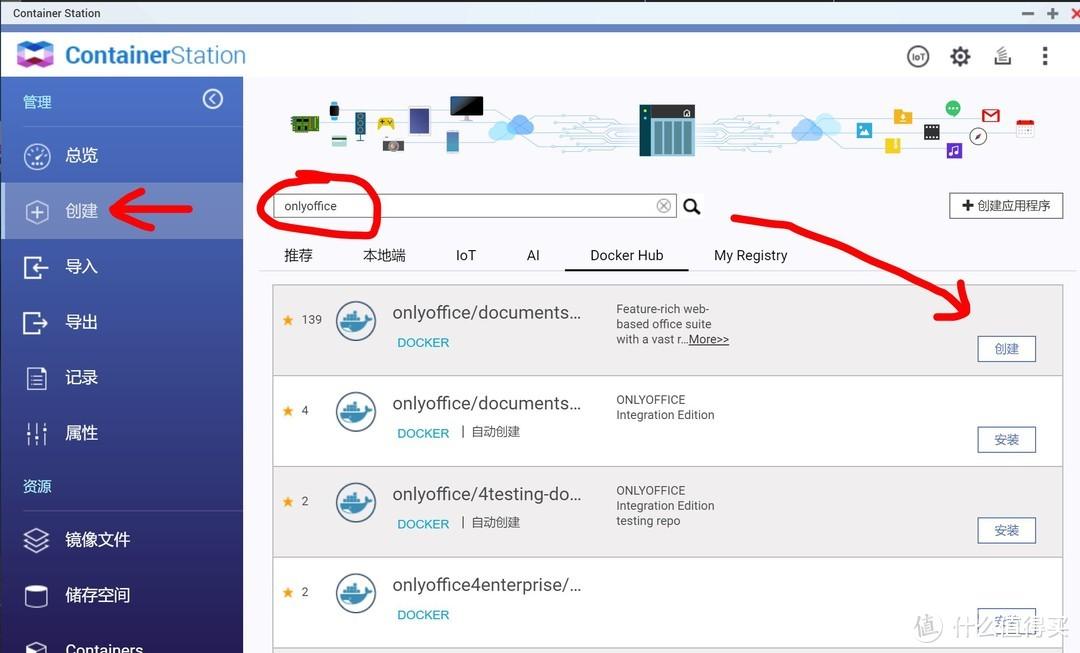Click the 'Integration Edition testing repo' description
The image size is (1080, 653).
coord(665,506)
